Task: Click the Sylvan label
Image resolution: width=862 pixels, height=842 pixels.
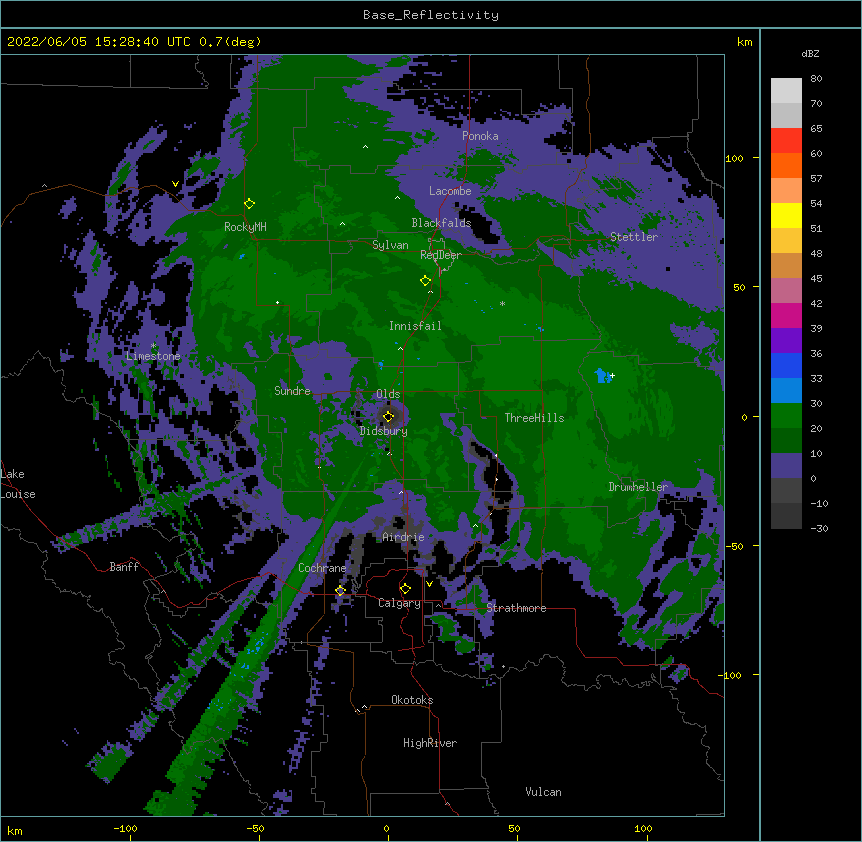Action: [390, 245]
